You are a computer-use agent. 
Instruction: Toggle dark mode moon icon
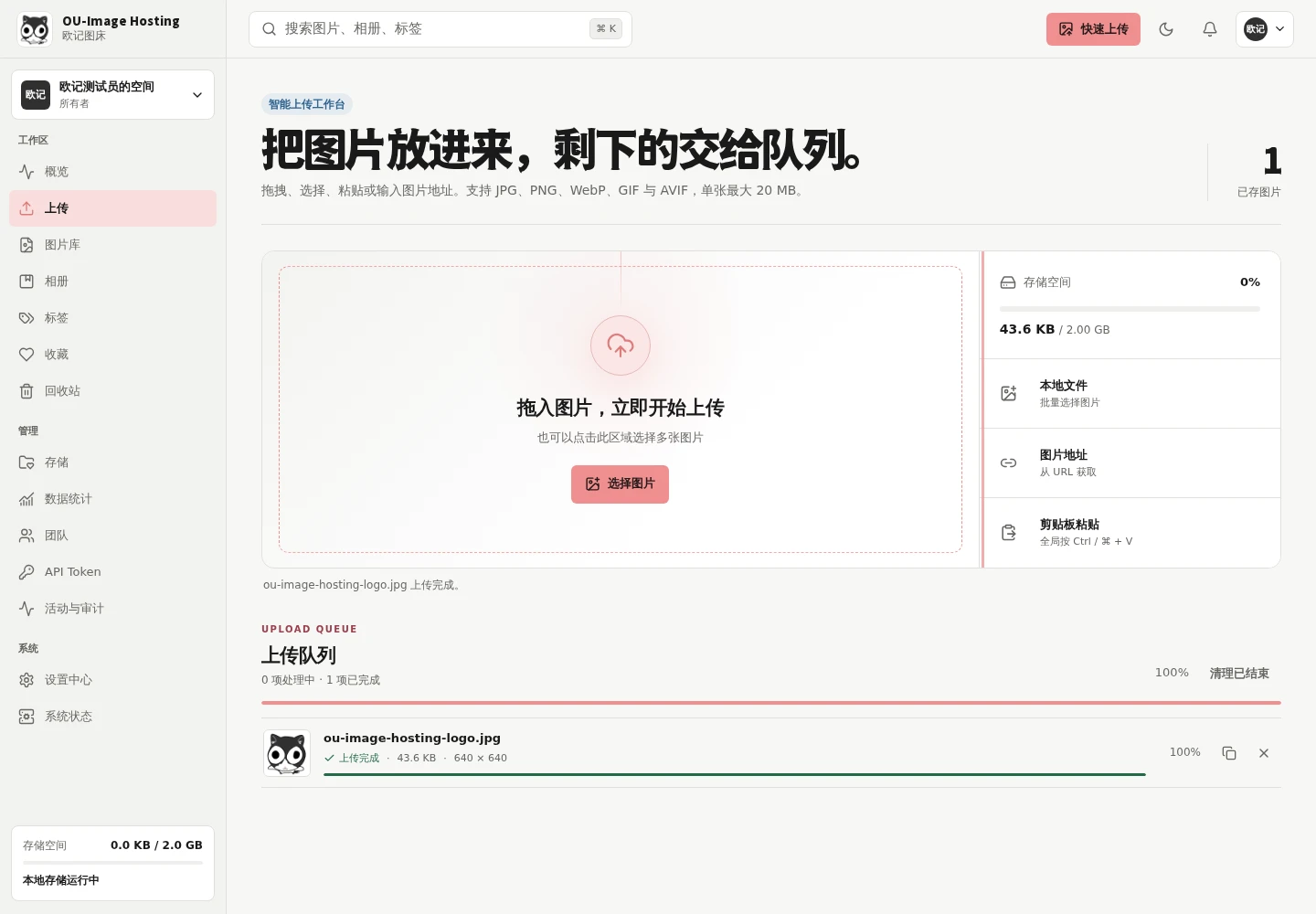pyautogui.click(x=1166, y=29)
